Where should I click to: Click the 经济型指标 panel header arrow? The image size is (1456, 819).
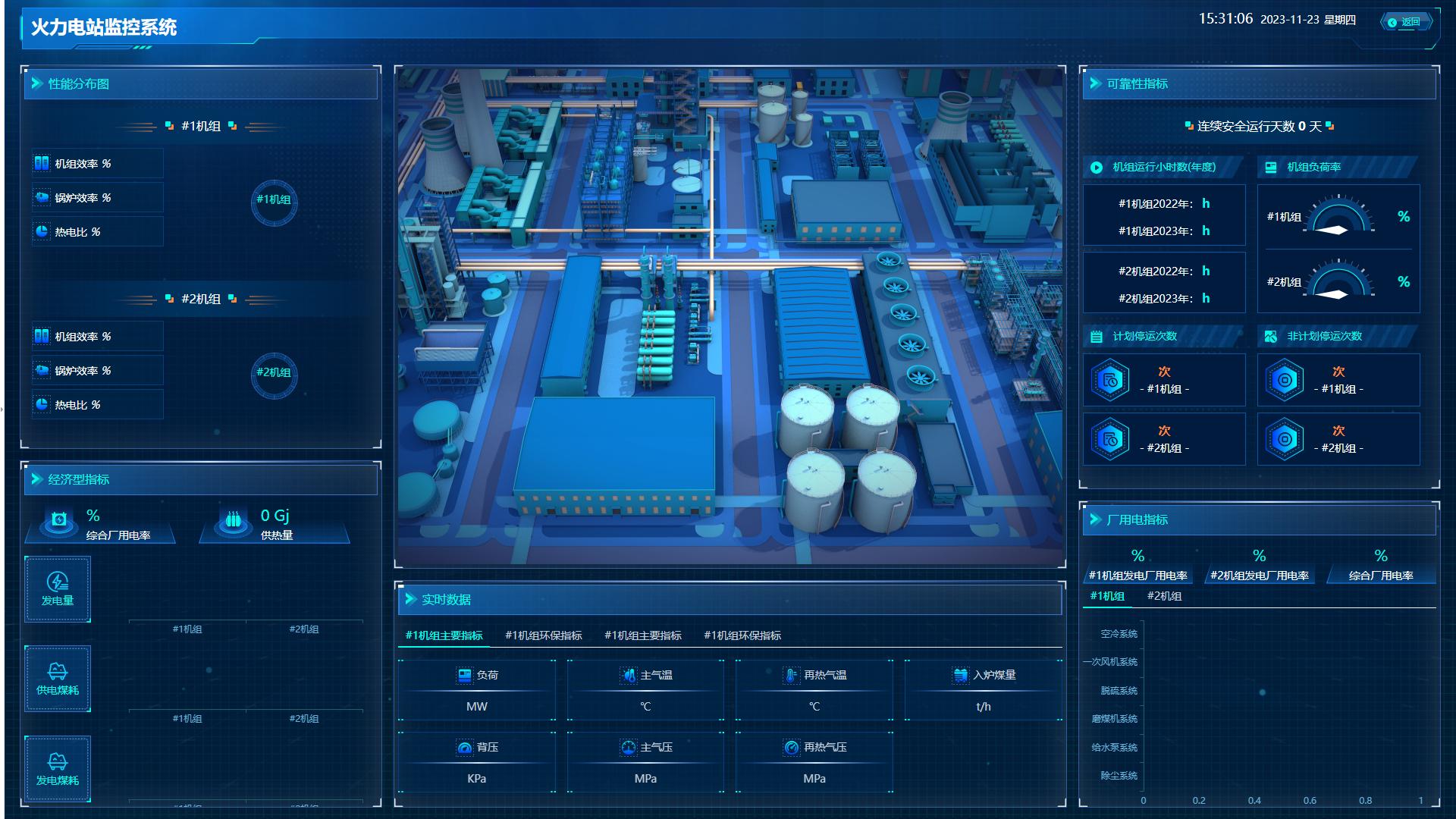point(36,479)
